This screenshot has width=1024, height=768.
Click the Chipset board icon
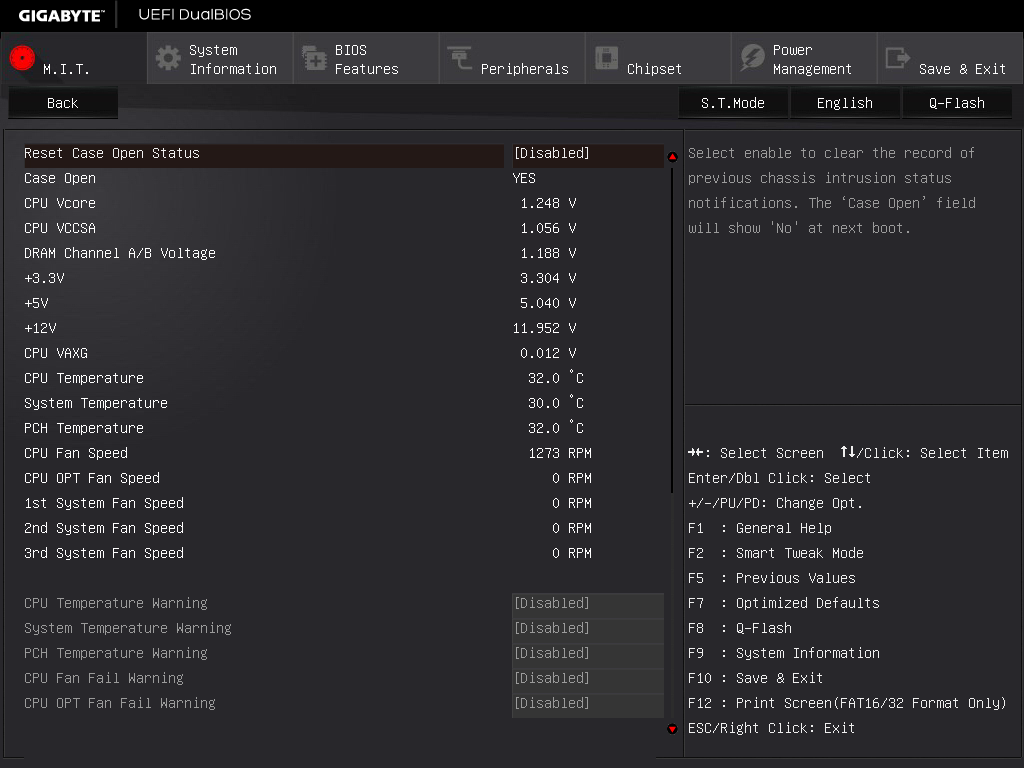pos(606,58)
